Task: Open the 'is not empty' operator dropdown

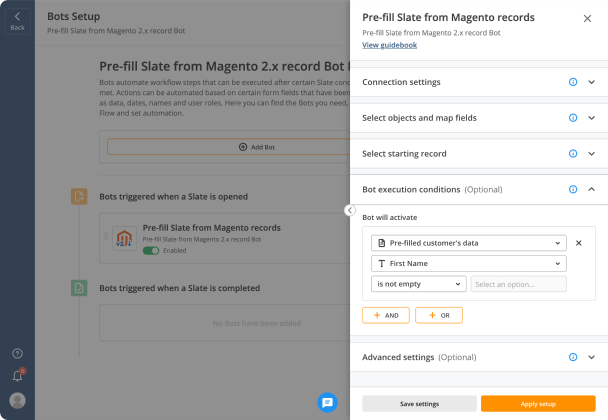Action: (418, 284)
